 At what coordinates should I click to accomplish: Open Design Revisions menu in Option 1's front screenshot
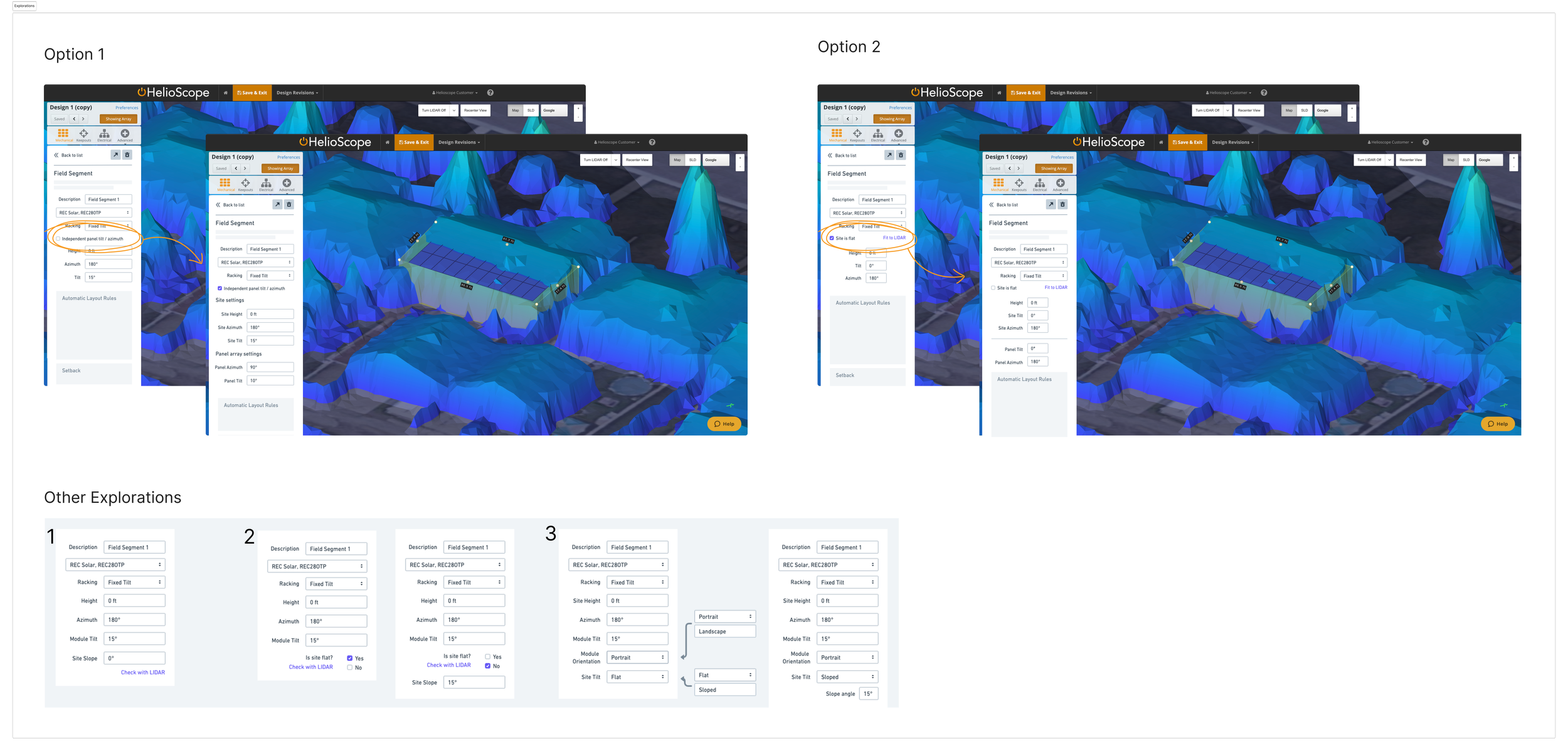point(458,142)
